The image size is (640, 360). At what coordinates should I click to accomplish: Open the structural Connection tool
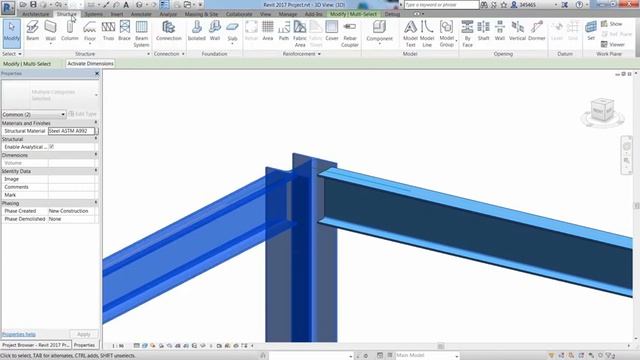click(x=169, y=31)
